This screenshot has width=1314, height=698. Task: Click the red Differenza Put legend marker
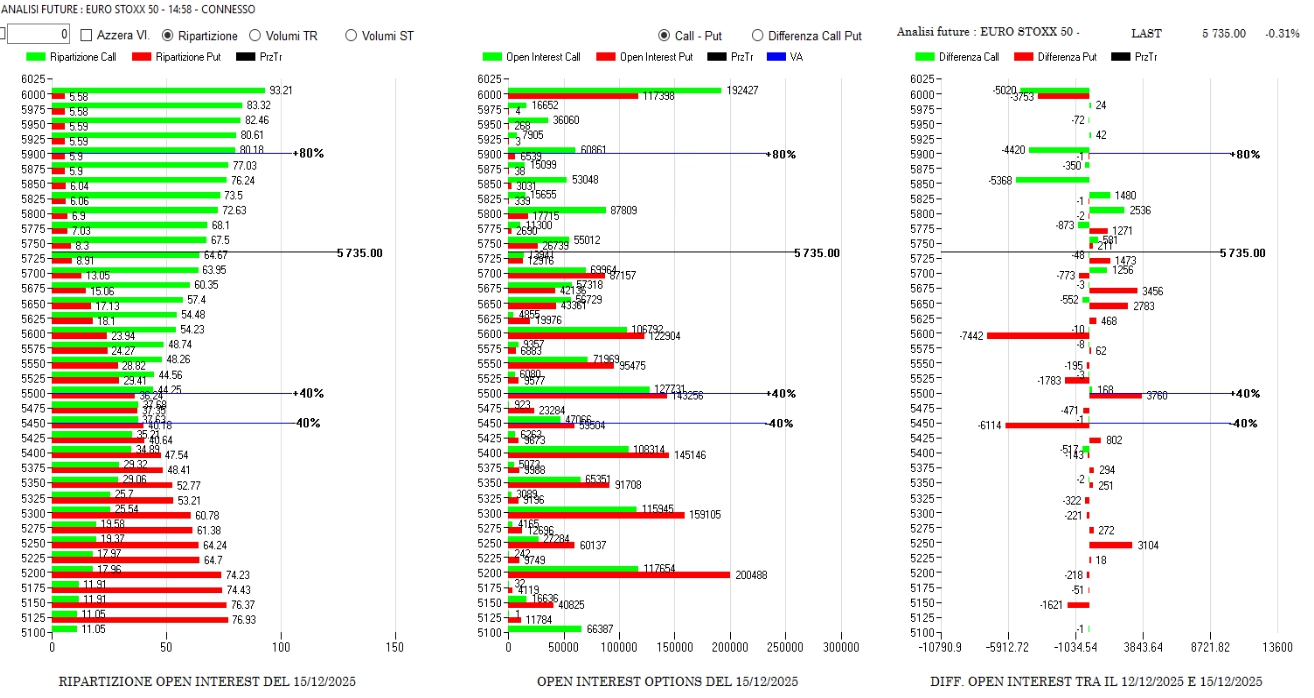(1023, 57)
